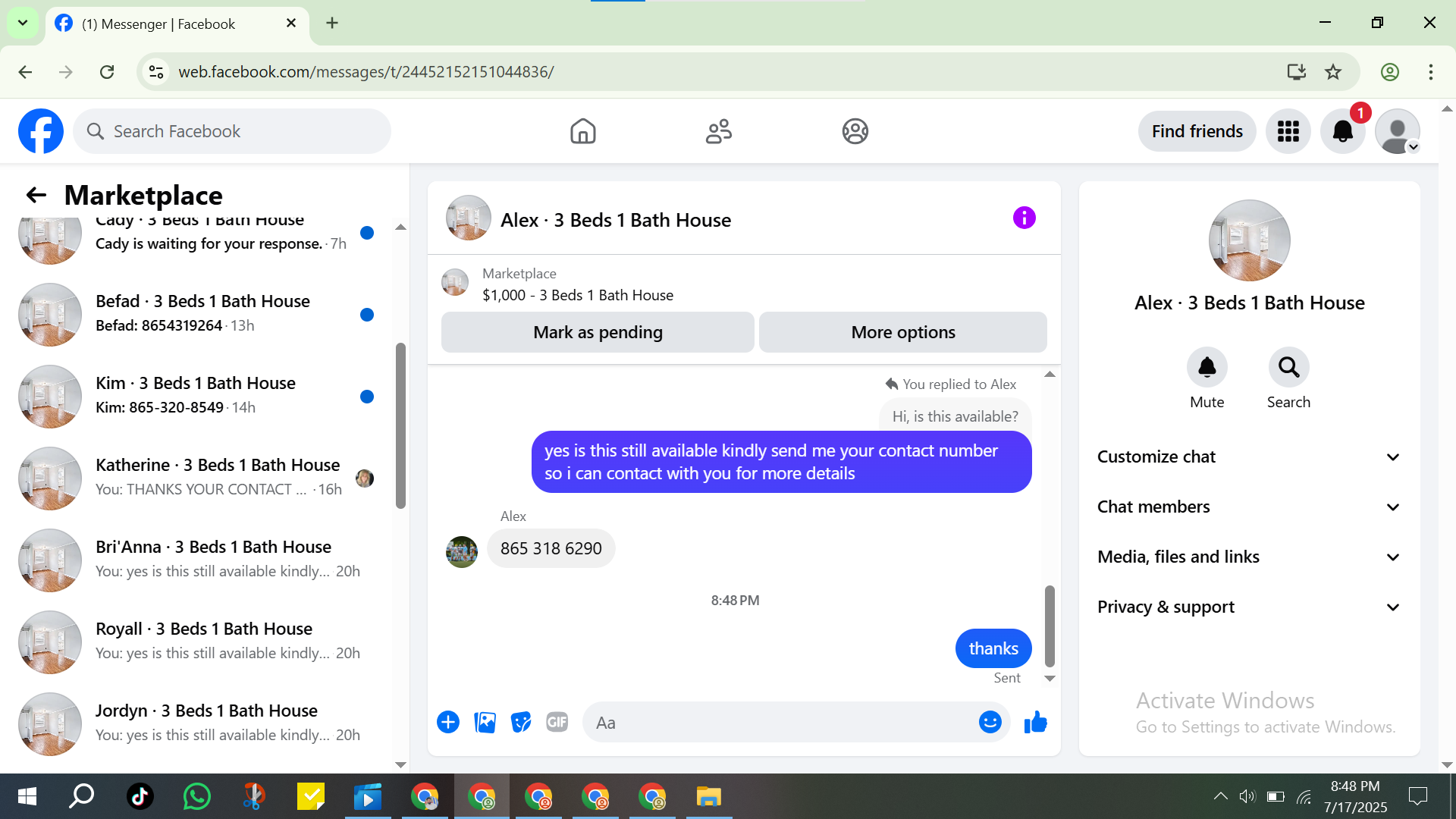The image size is (1456, 819).
Task: Open the notifications bell in header
Action: click(1342, 131)
